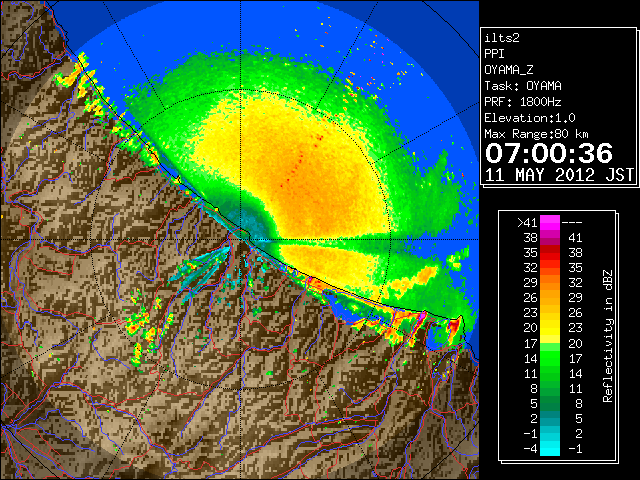Click the "Max Range:80 km" text

(x=536, y=134)
